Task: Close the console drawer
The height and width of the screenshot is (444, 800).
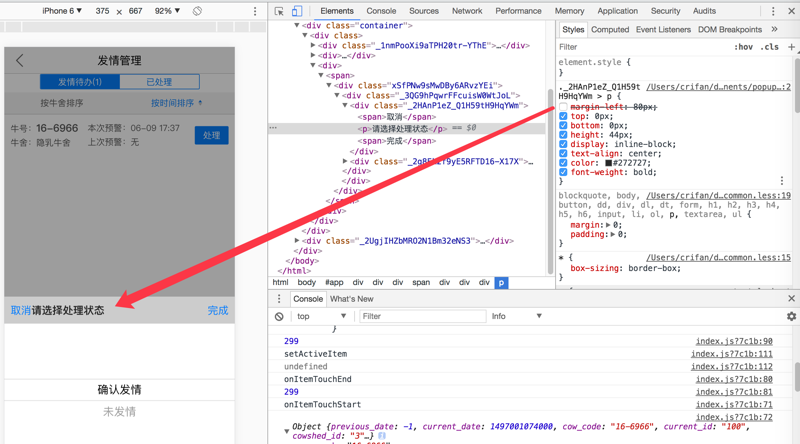Action: pos(791,299)
